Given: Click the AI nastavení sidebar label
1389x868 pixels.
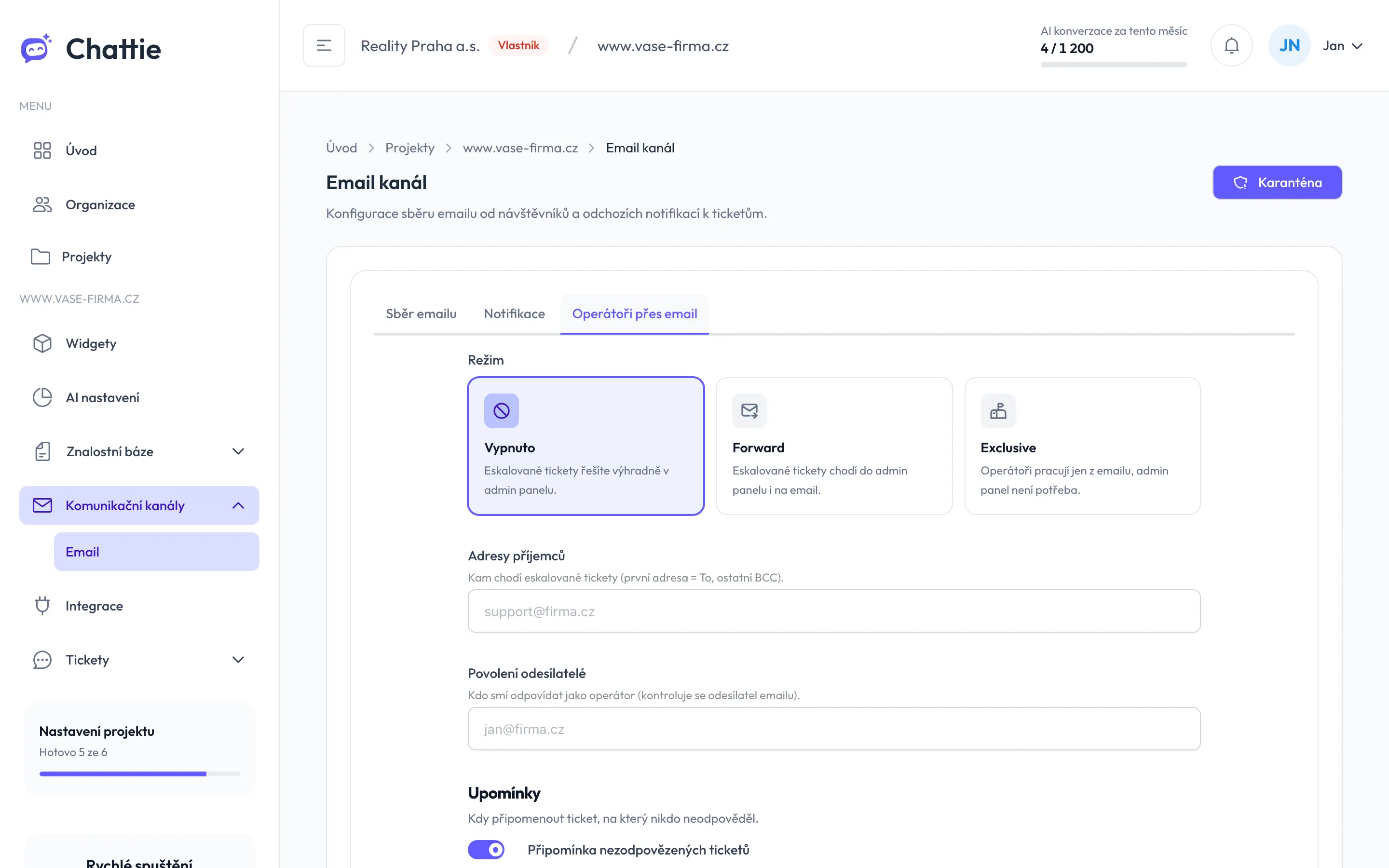Looking at the screenshot, I should click(102, 397).
